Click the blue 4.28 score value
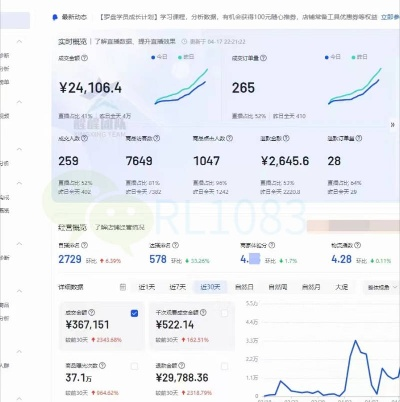The height and width of the screenshot is (402, 400). [341, 259]
